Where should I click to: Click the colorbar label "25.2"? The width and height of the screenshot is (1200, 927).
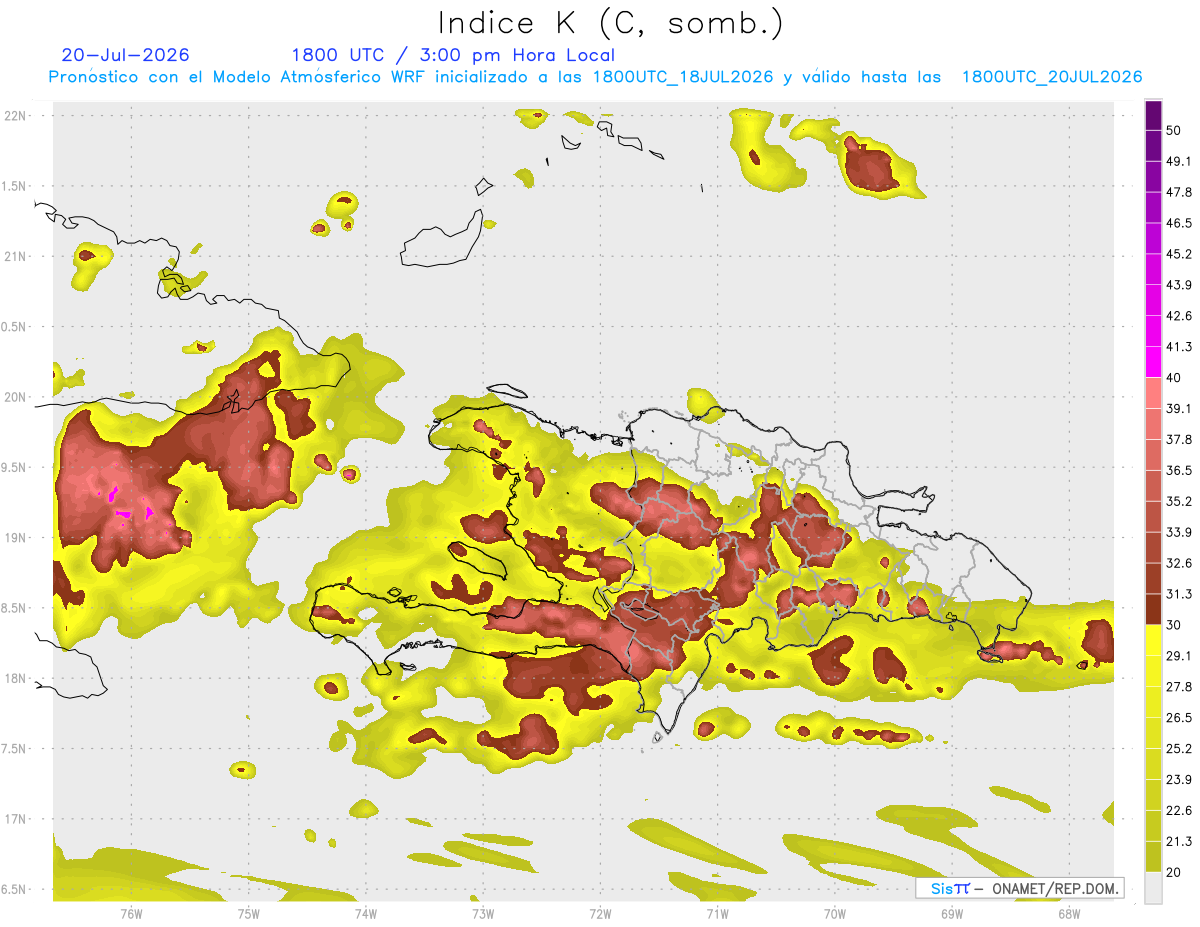click(x=1179, y=749)
